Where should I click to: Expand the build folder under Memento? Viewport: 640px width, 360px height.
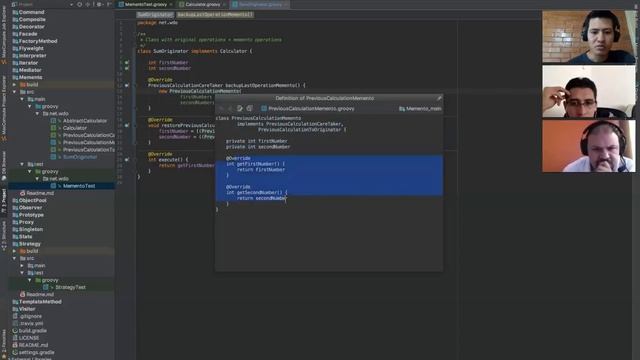[x=15, y=85]
